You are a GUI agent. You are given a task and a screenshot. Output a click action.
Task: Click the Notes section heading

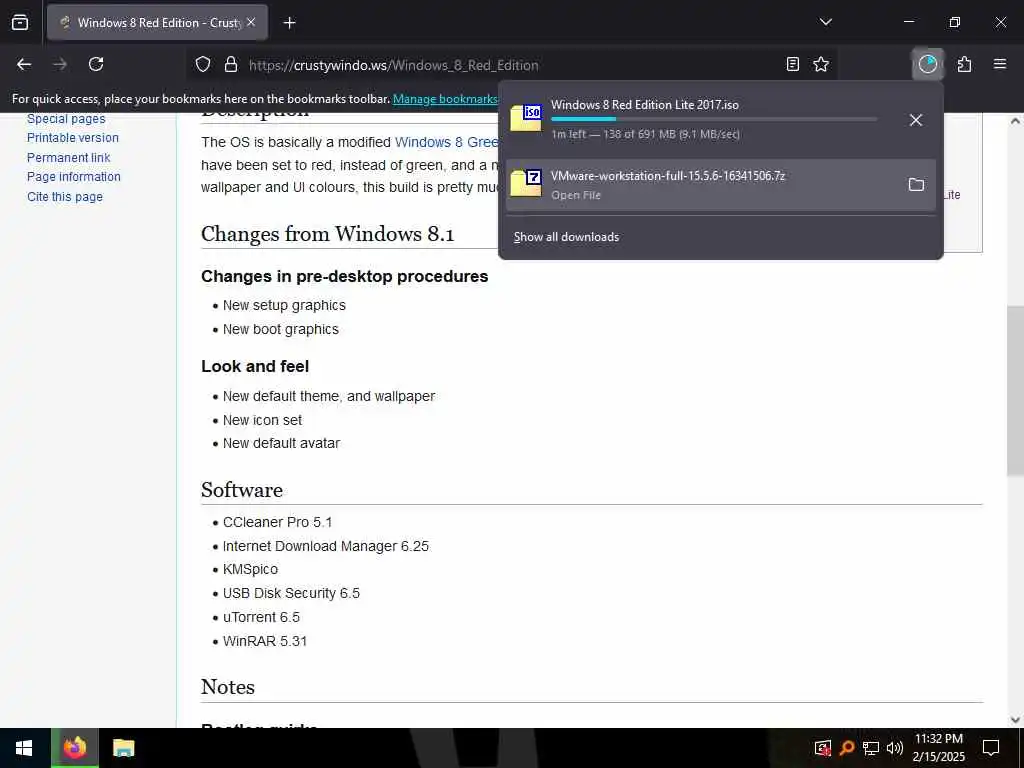coord(228,687)
